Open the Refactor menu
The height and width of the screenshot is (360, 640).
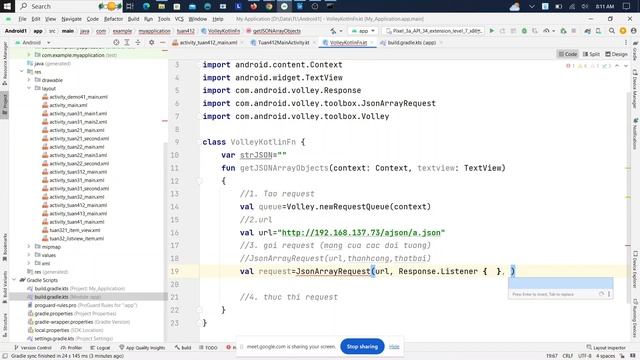pyautogui.click(x=113, y=19)
